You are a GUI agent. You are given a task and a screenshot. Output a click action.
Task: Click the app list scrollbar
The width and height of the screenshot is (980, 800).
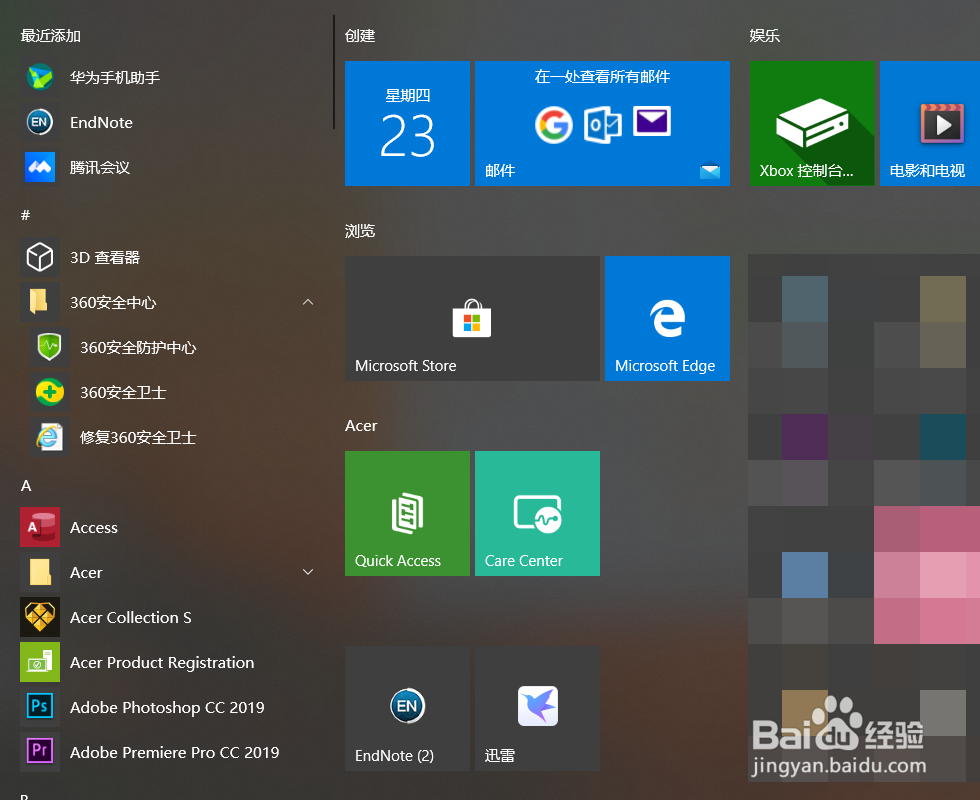coord(334,72)
